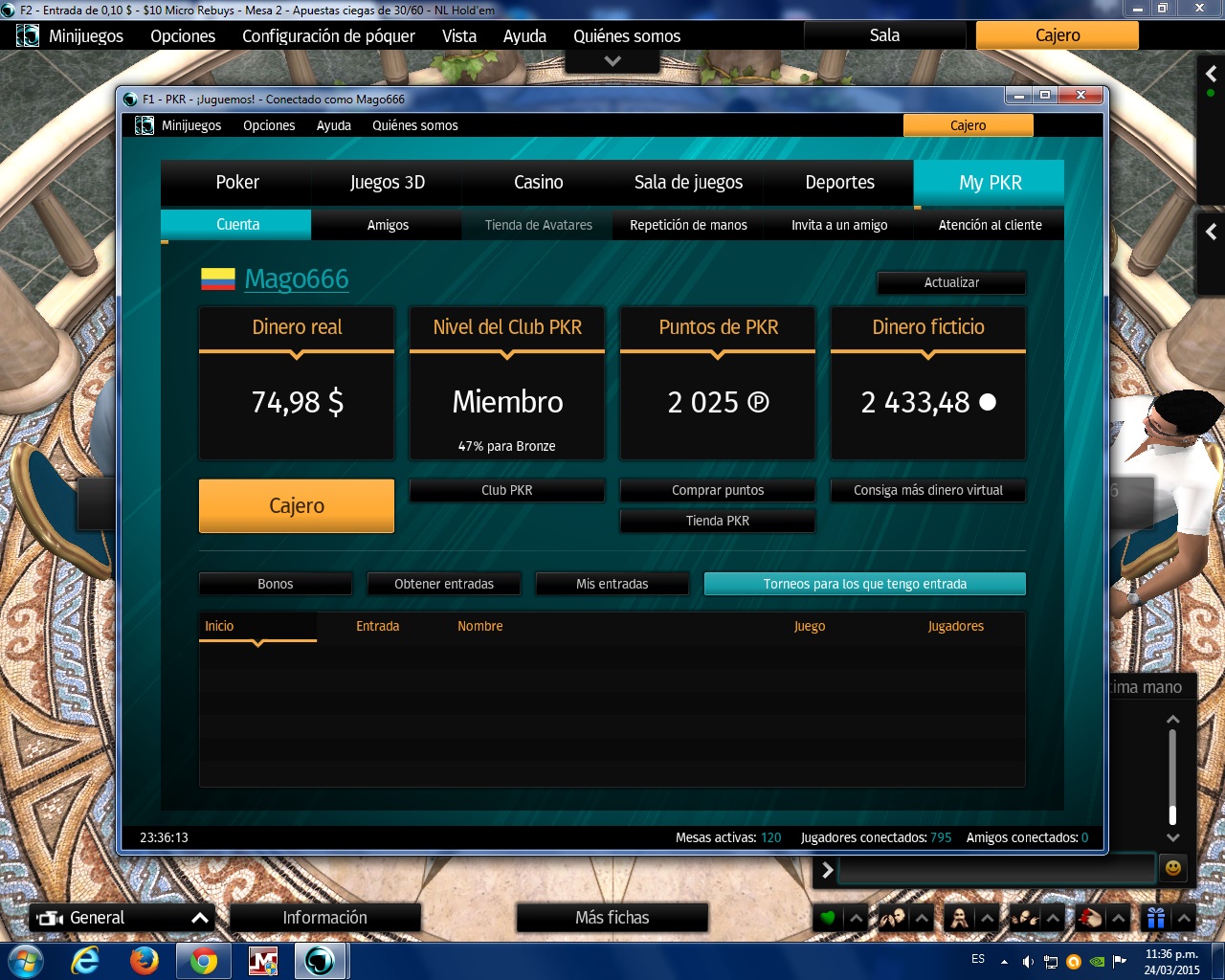The width and height of the screenshot is (1225, 980).
Task: Click the Información button
Action: 324,918
